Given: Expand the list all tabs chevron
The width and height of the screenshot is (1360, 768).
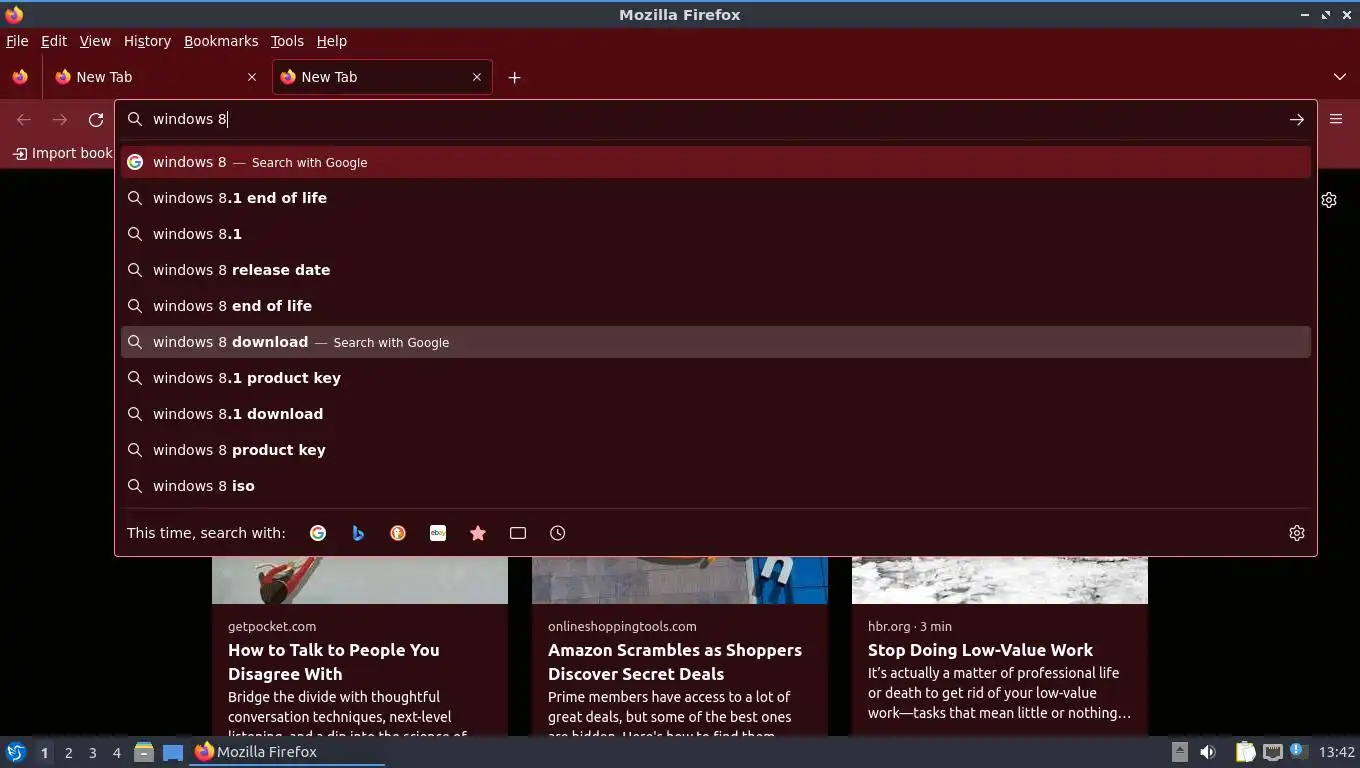Looking at the screenshot, I should 1340,77.
